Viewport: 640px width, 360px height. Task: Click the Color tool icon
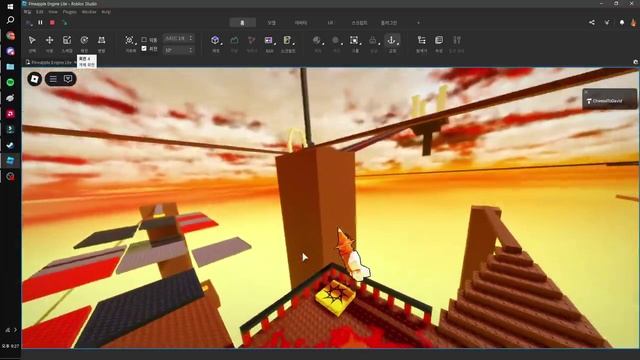336,40
